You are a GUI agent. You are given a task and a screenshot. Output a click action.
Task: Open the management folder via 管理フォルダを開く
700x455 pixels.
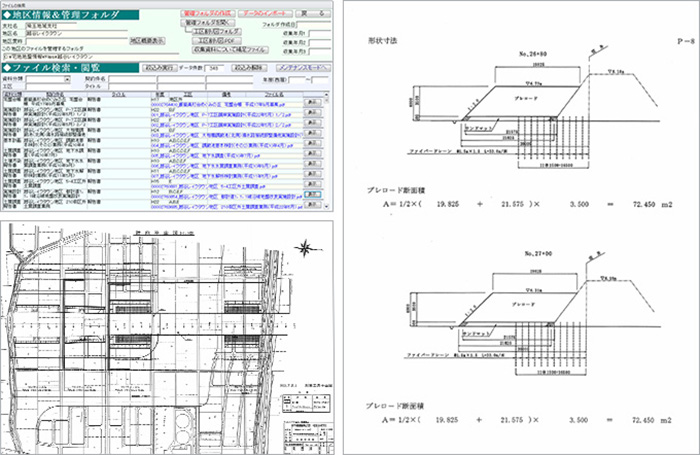coord(209,22)
